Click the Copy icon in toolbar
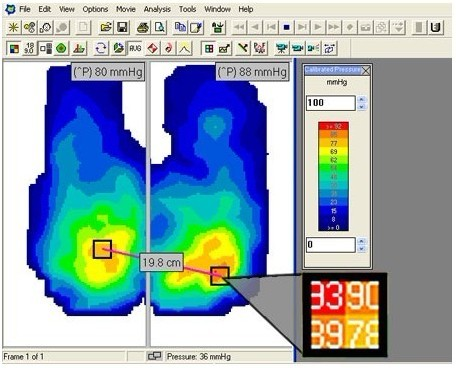Viewport: 456px width, 368px height. 180,27
